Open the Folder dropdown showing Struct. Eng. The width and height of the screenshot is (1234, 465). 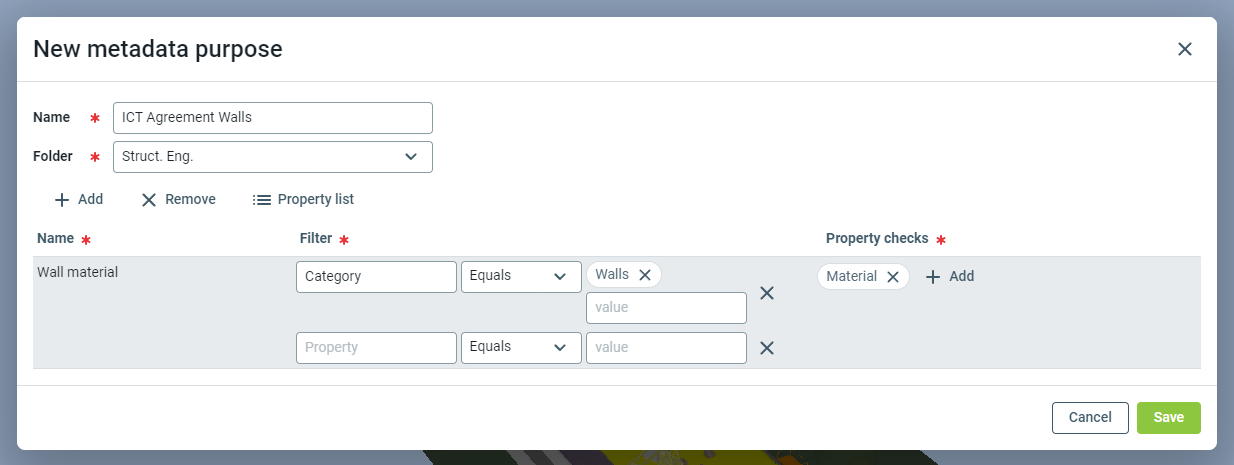point(272,157)
